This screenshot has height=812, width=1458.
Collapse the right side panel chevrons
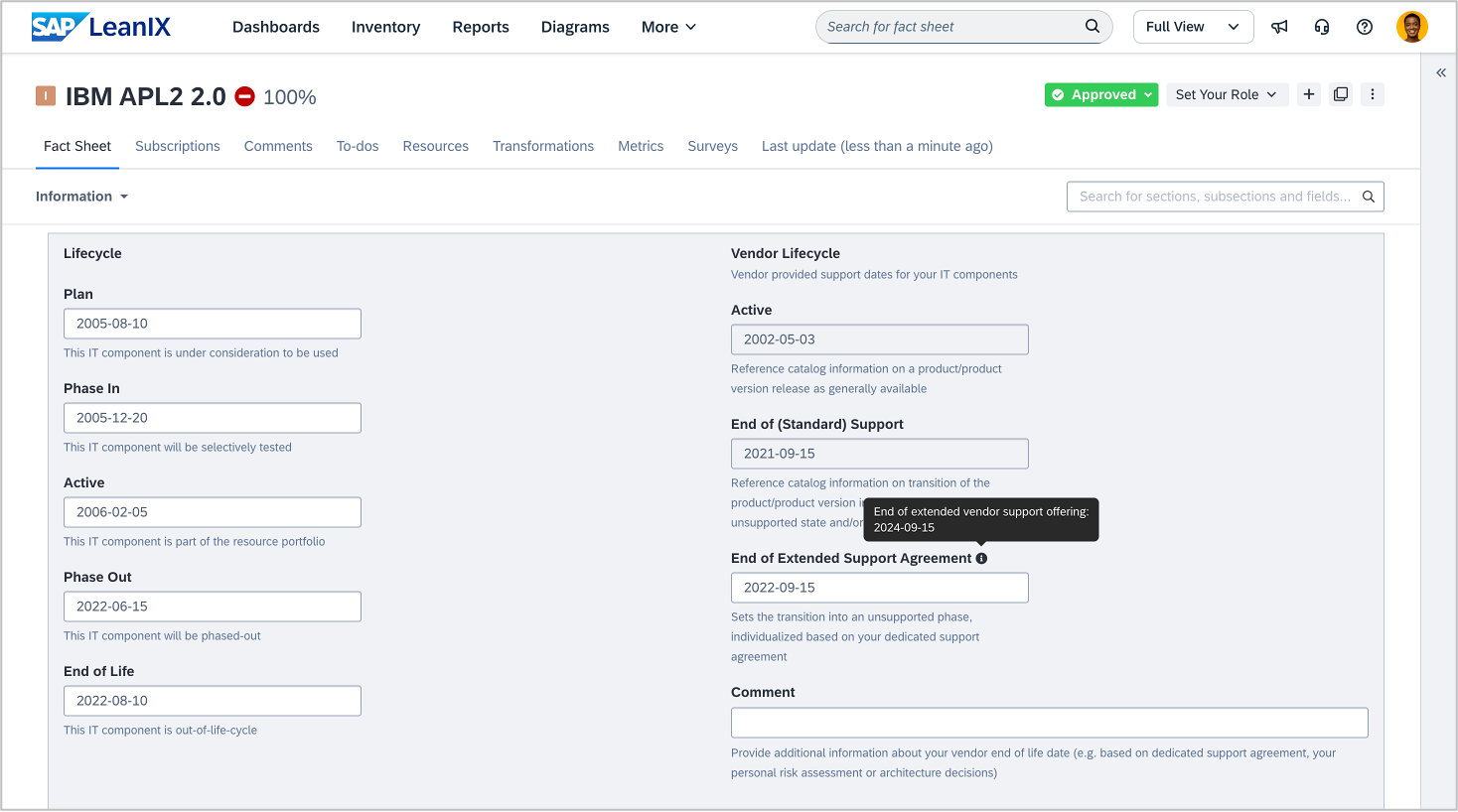[1441, 72]
